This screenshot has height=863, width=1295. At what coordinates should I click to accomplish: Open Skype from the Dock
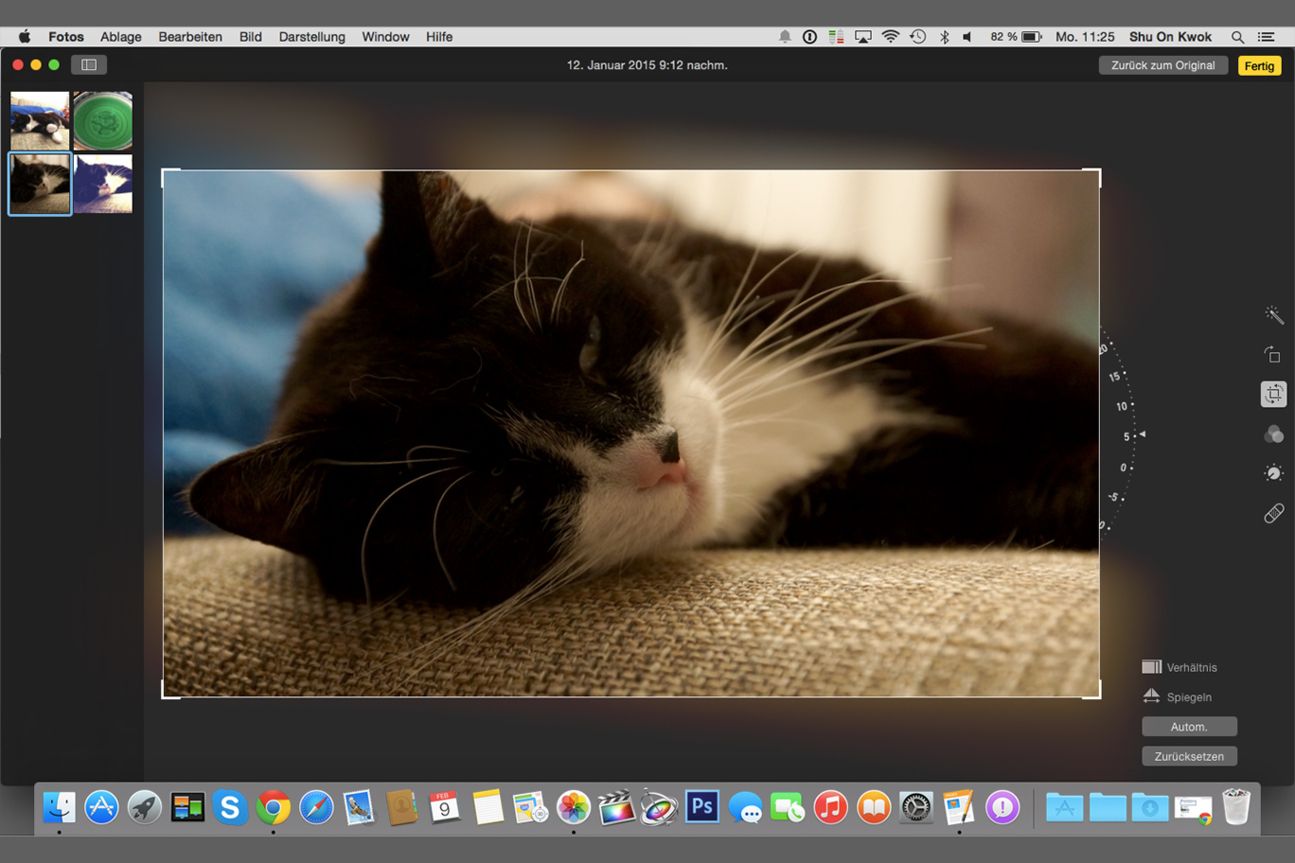[230, 806]
